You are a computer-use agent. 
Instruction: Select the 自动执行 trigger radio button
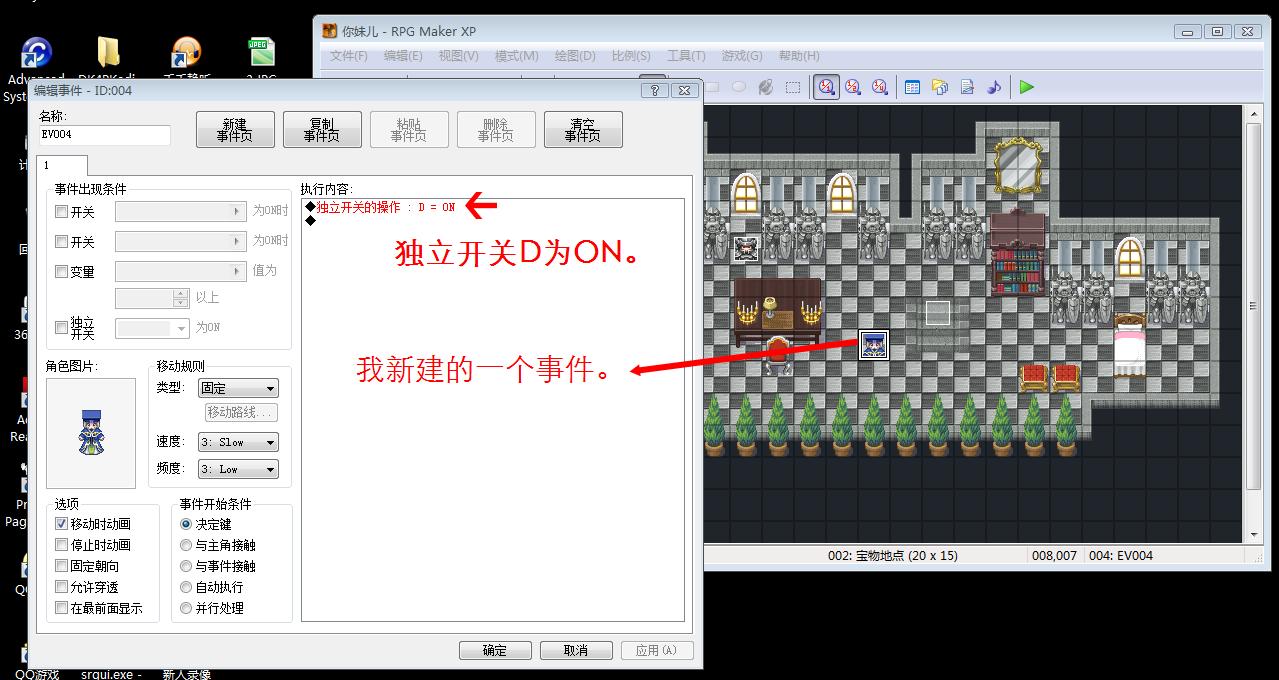[x=186, y=587]
